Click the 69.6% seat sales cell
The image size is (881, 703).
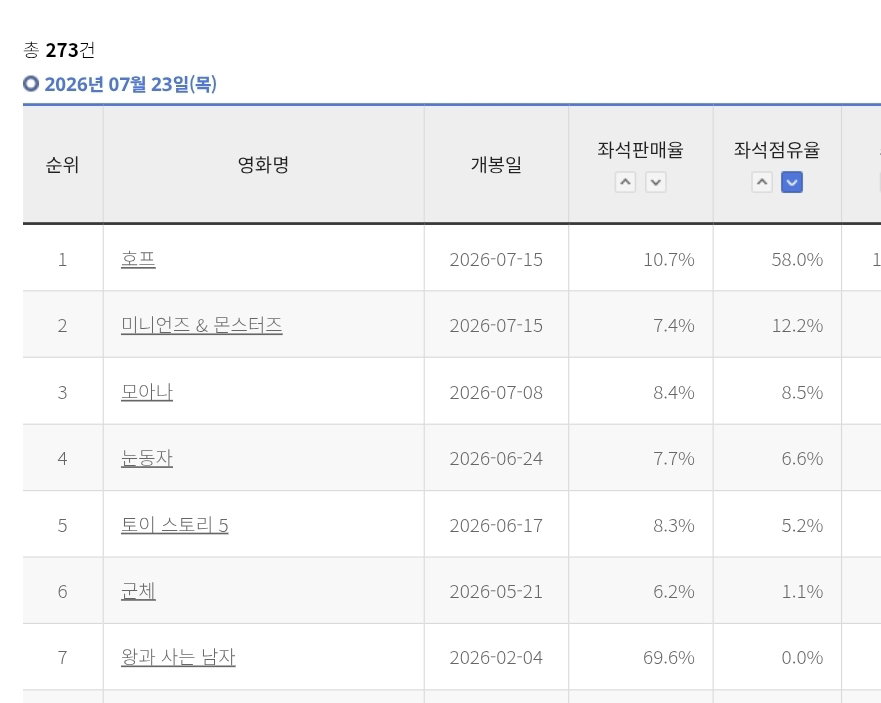point(641,657)
